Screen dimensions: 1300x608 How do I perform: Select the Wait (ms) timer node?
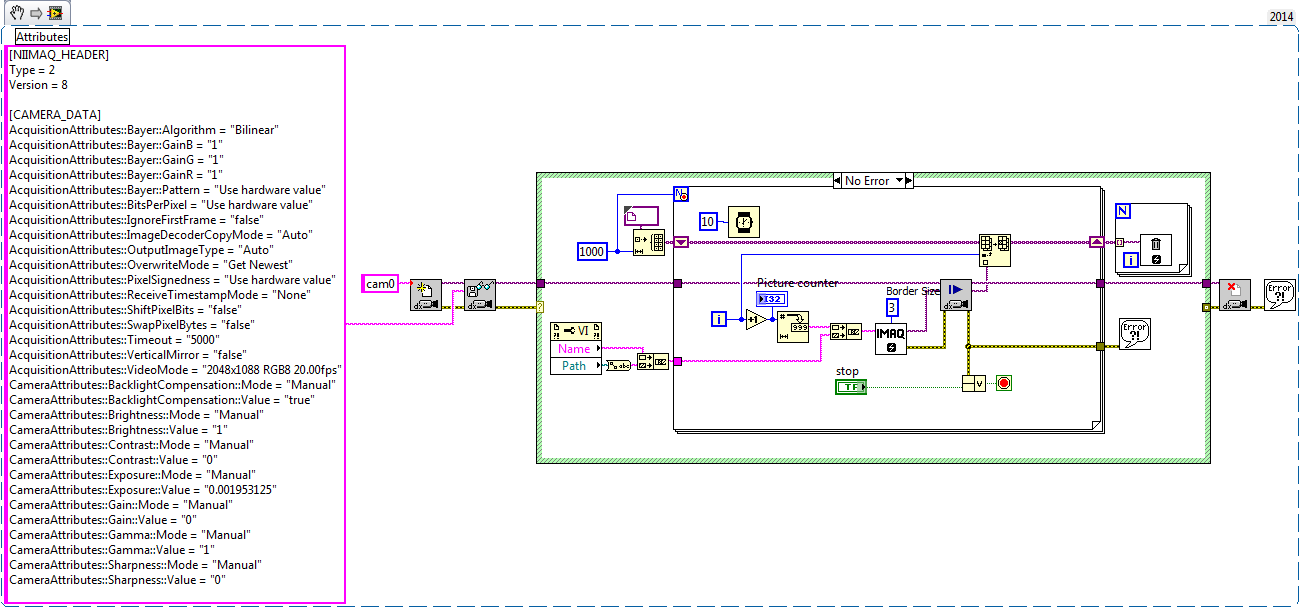(742, 221)
